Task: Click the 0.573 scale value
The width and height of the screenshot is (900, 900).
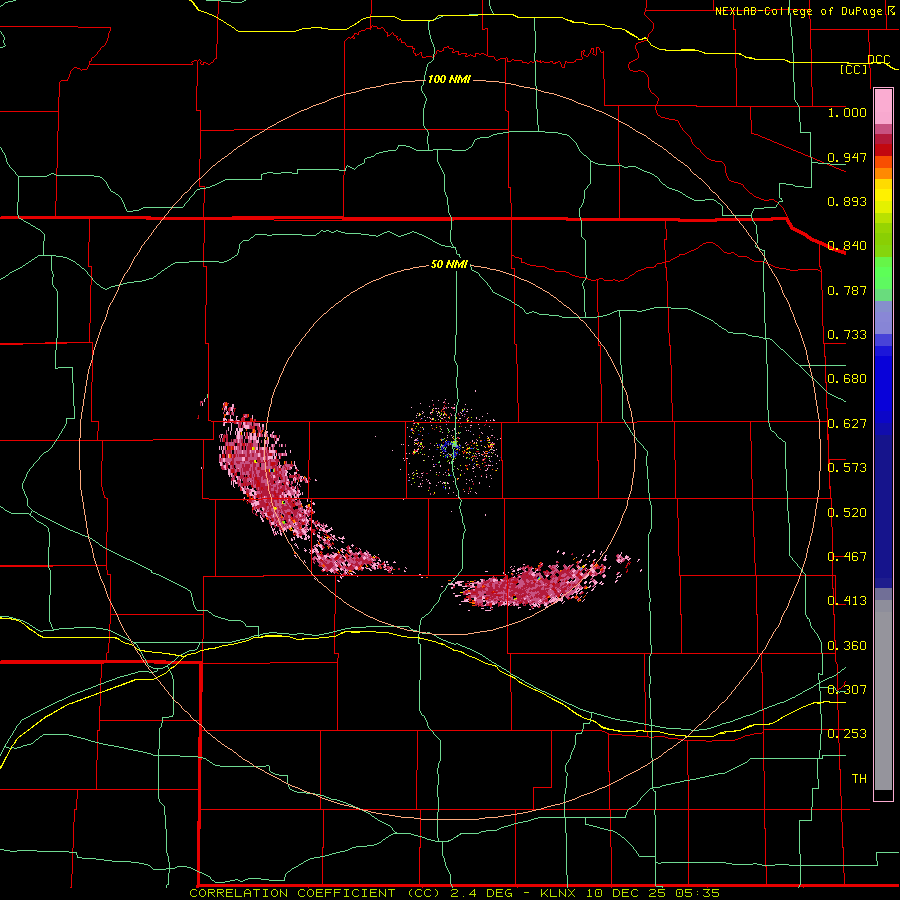Action: [847, 468]
